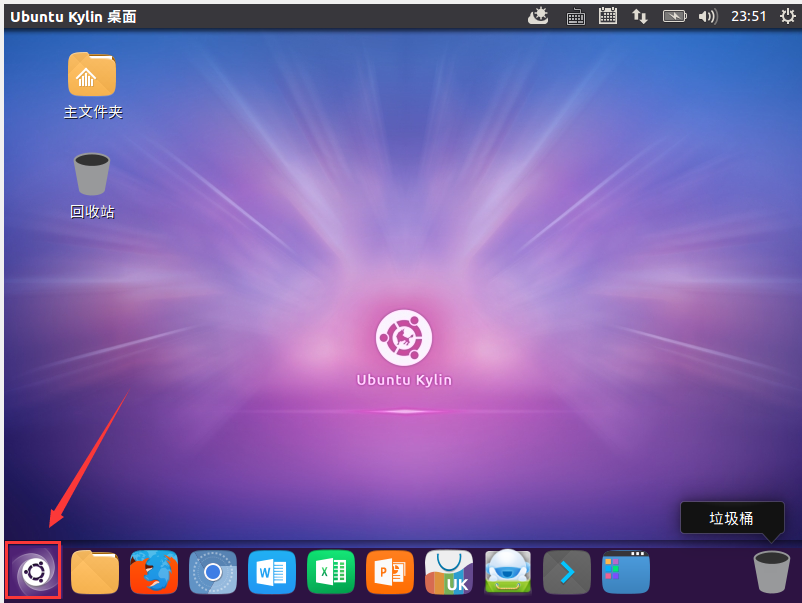
Task: Open the battery status indicator
Action: click(675, 16)
